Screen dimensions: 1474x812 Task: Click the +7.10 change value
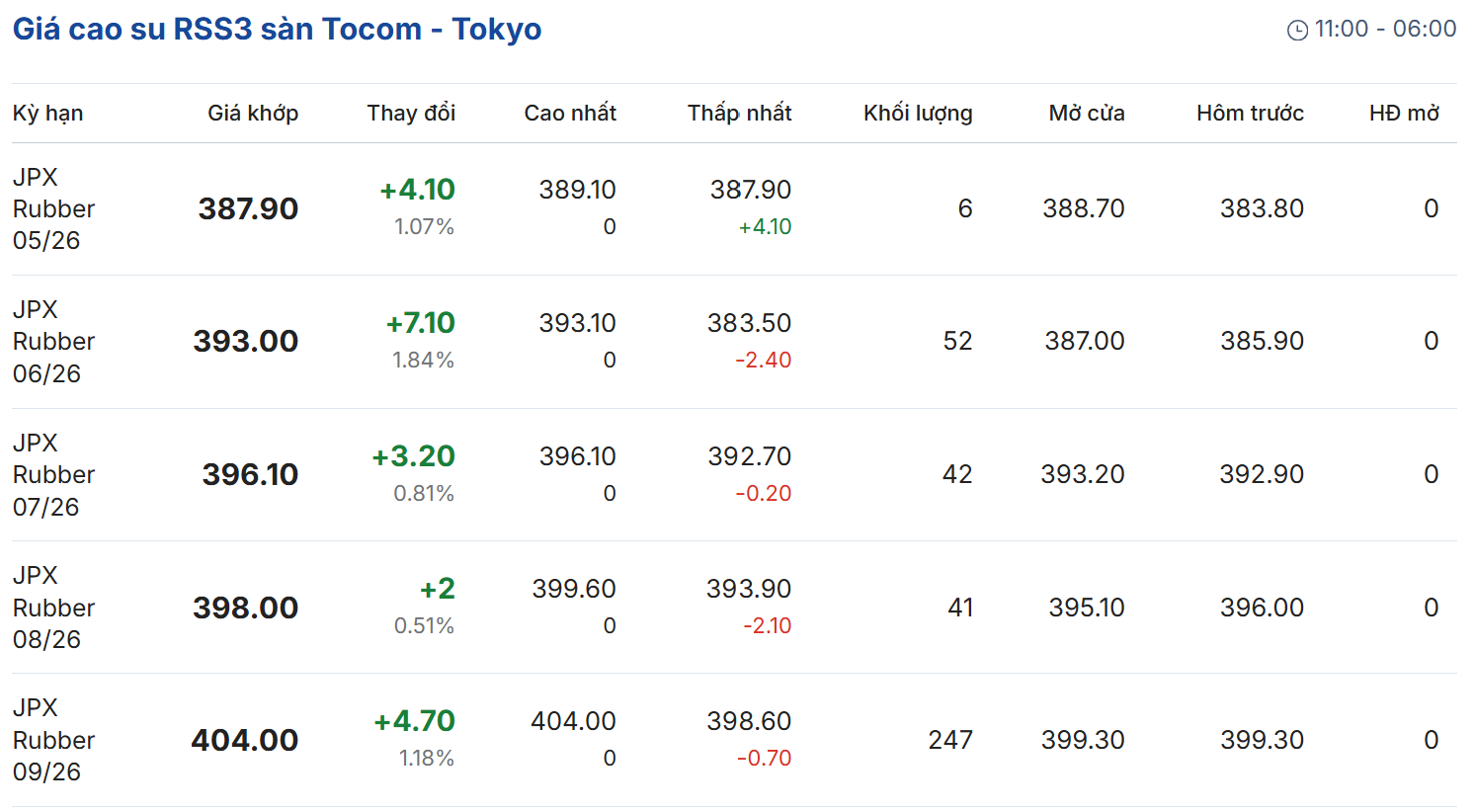click(x=421, y=323)
